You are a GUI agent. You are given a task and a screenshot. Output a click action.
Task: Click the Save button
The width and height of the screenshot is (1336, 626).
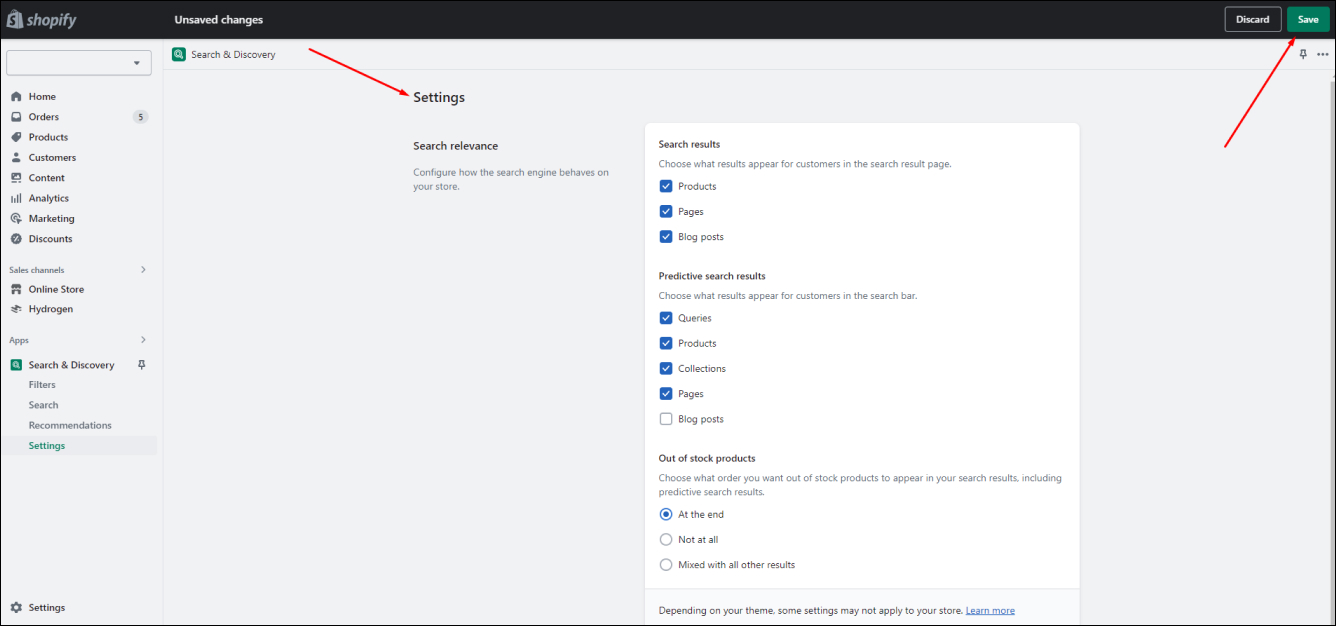(x=1308, y=19)
